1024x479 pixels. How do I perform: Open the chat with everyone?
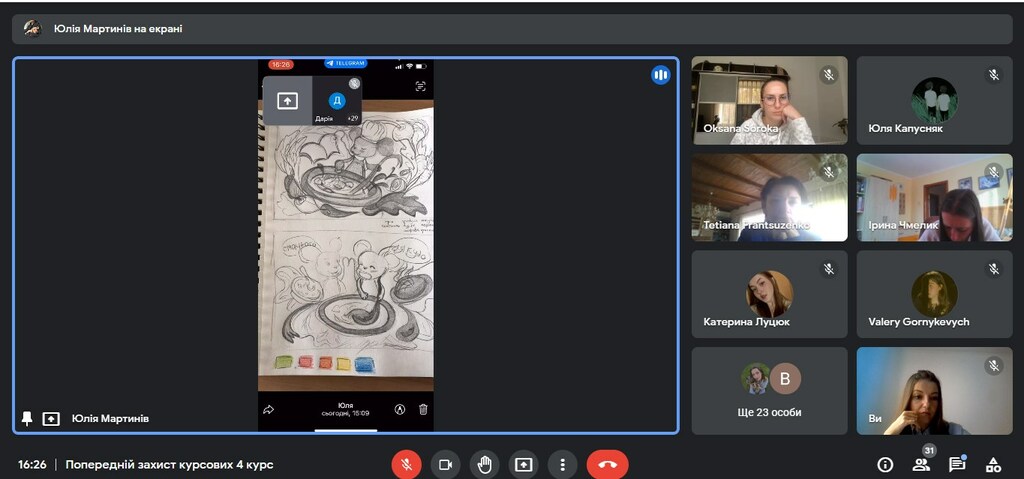click(x=957, y=464)
